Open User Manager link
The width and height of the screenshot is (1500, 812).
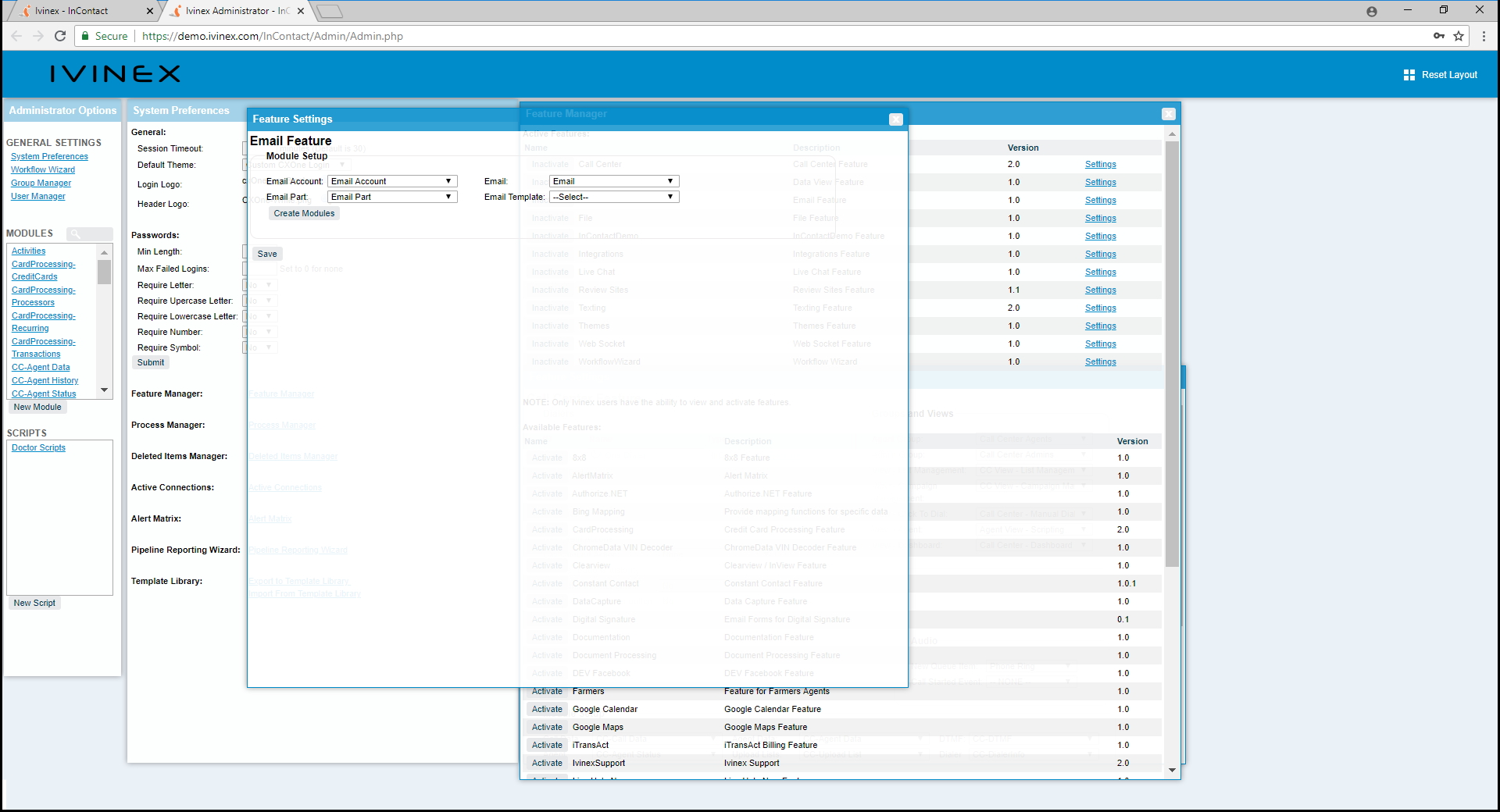click(x=38, y=196)
